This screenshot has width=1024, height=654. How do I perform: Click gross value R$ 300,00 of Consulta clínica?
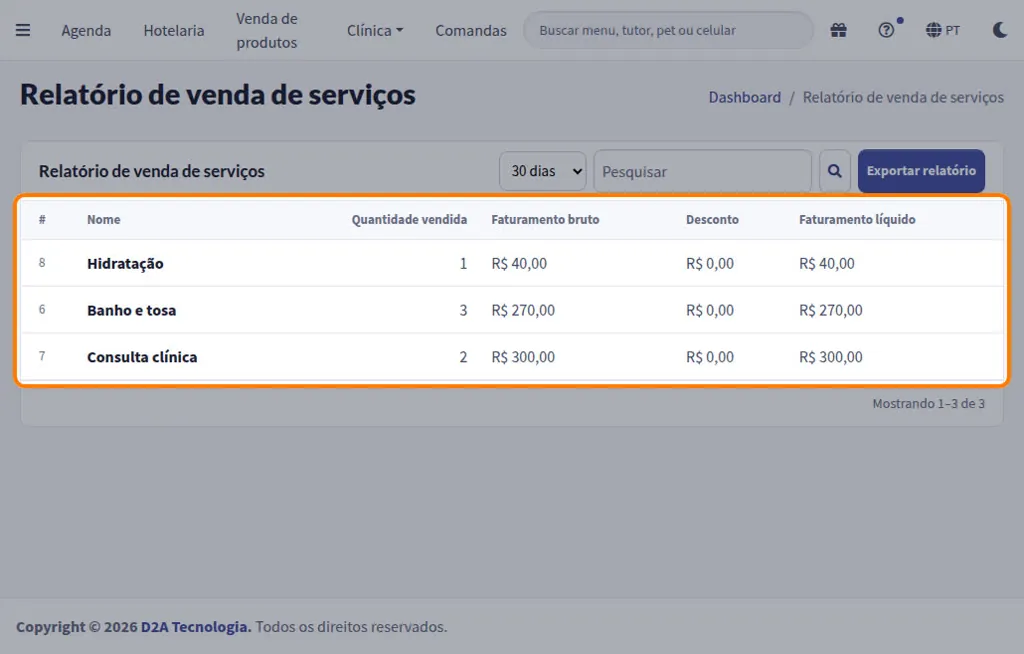[x=523, y=357]
